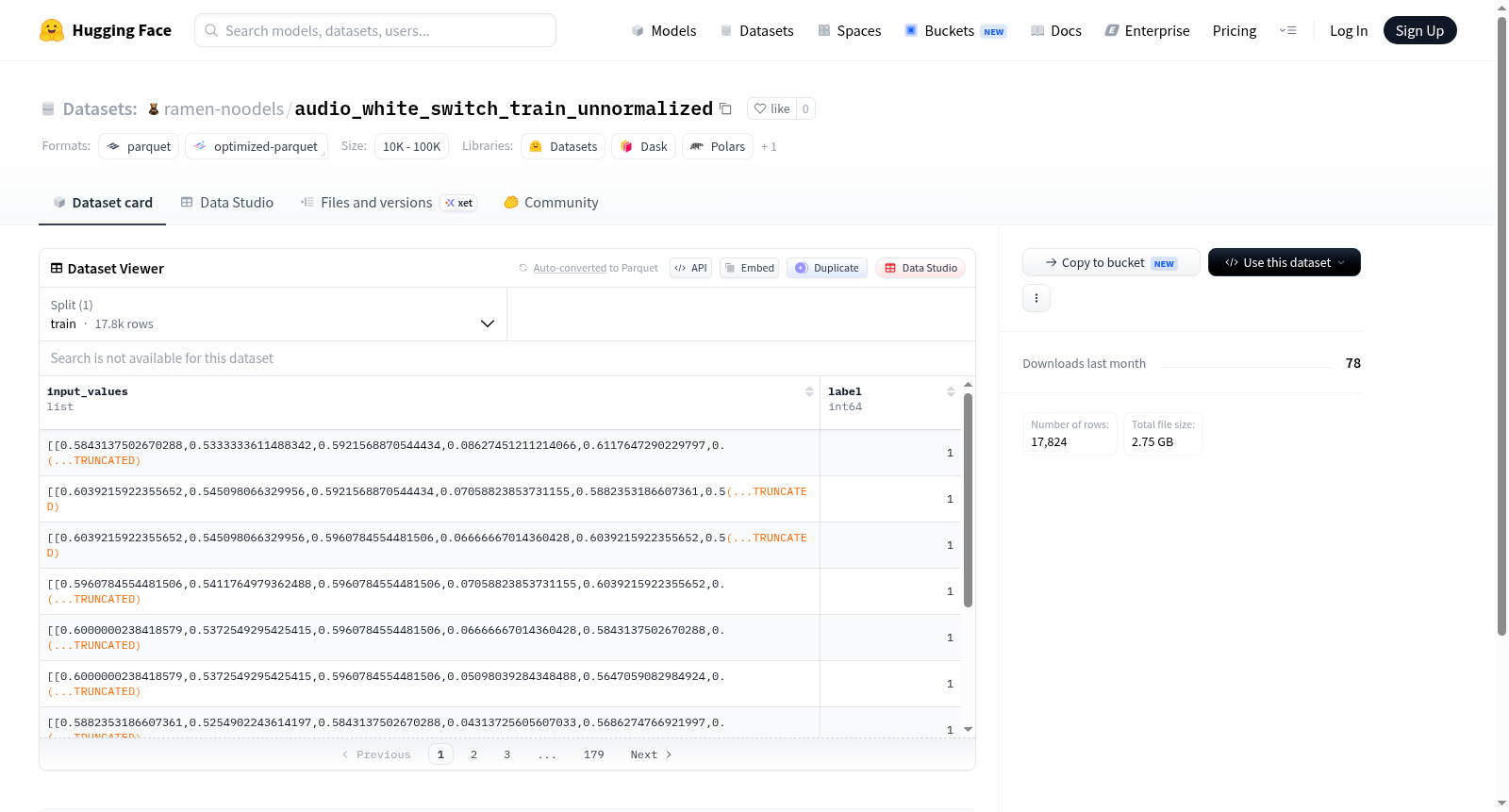Open Enterprise in navigation

tap(1147, 30)
